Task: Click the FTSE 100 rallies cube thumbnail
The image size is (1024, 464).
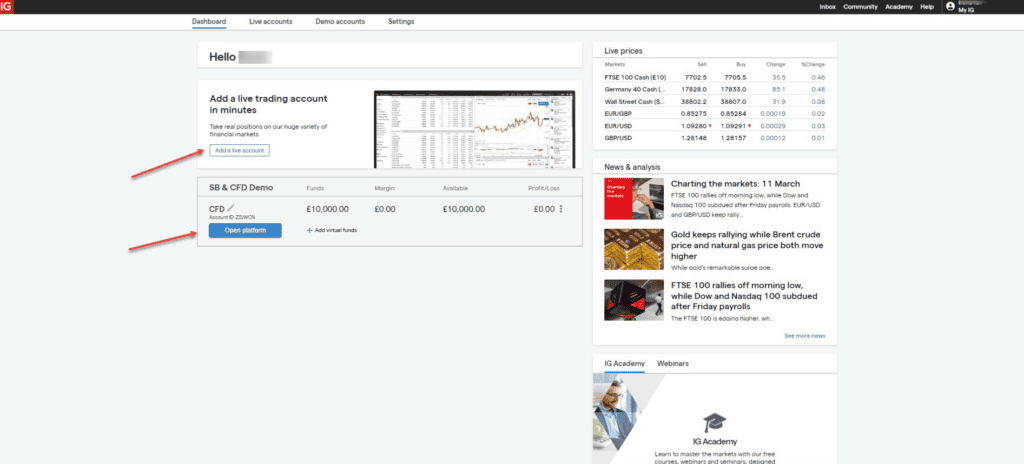Action: click(x=634, y=300)
